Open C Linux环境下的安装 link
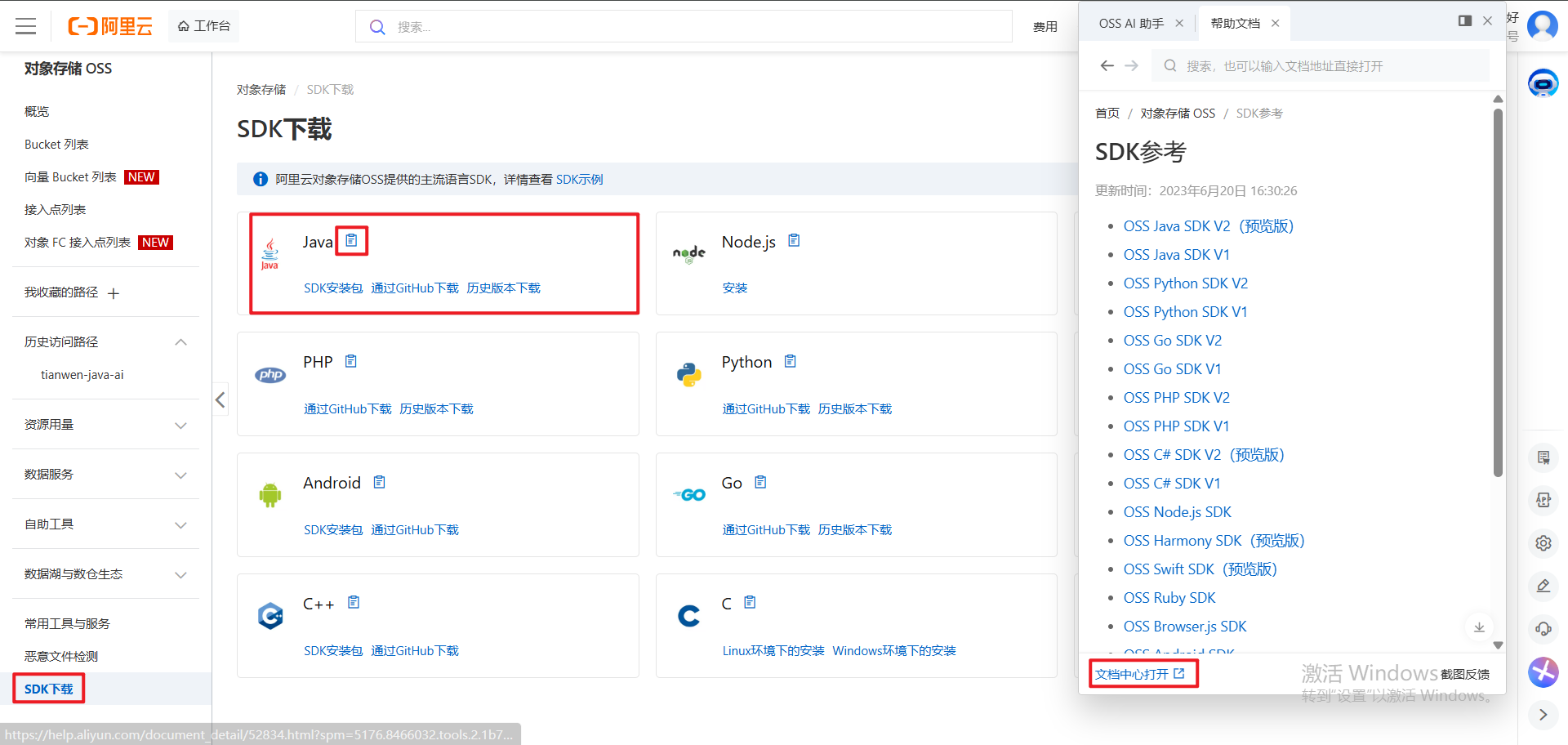The image size is (1568, 745). point(773,650)
